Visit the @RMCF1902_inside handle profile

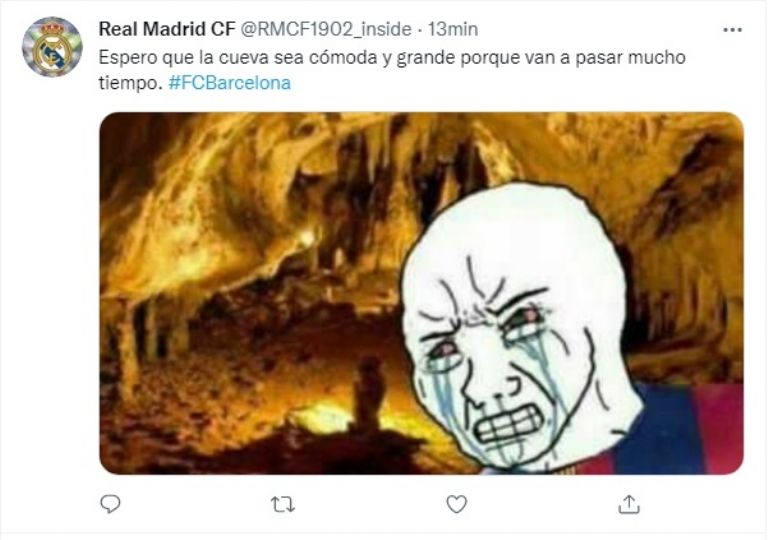coord(325,29)
